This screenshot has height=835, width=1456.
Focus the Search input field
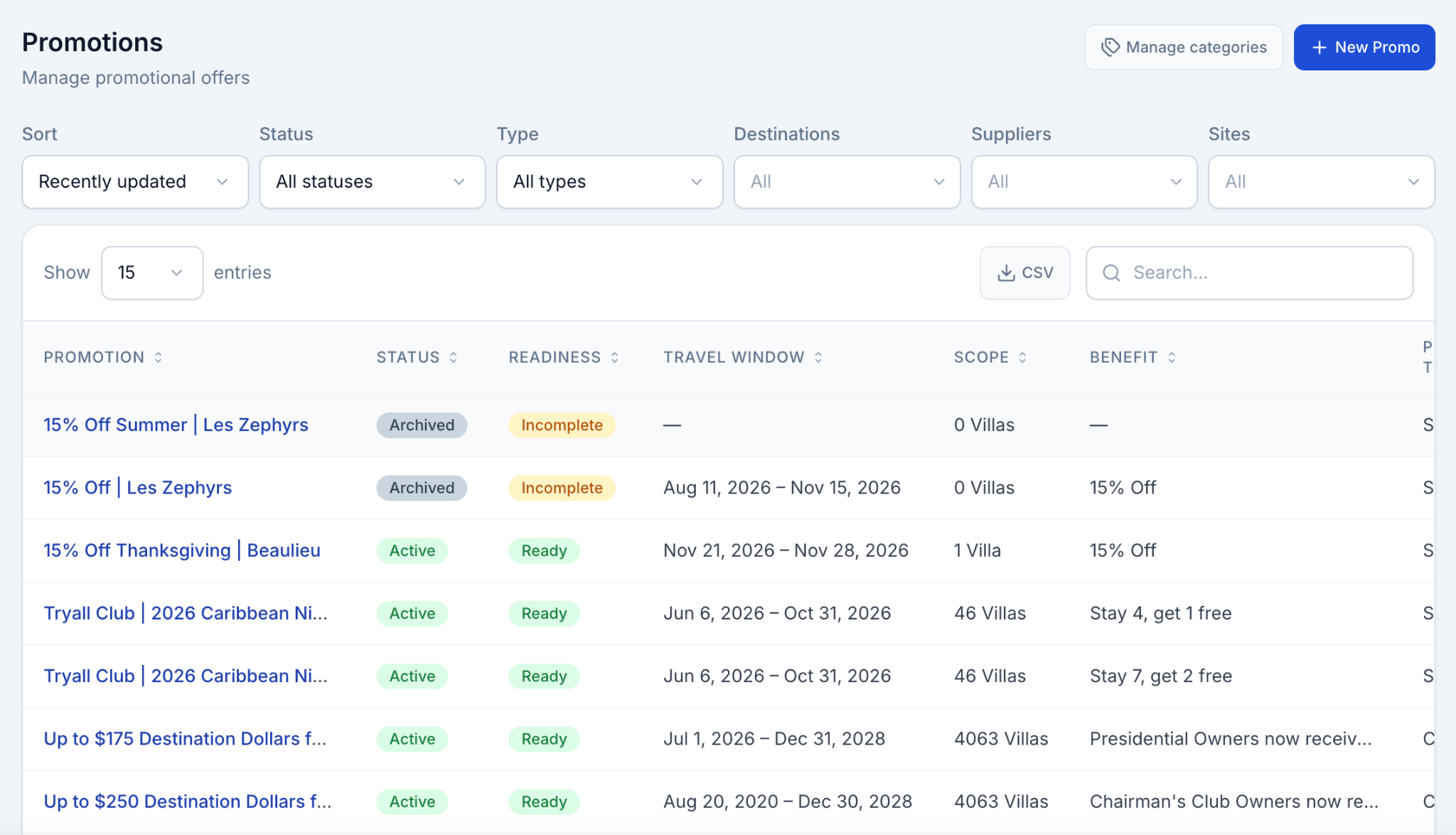point(1249,273)
